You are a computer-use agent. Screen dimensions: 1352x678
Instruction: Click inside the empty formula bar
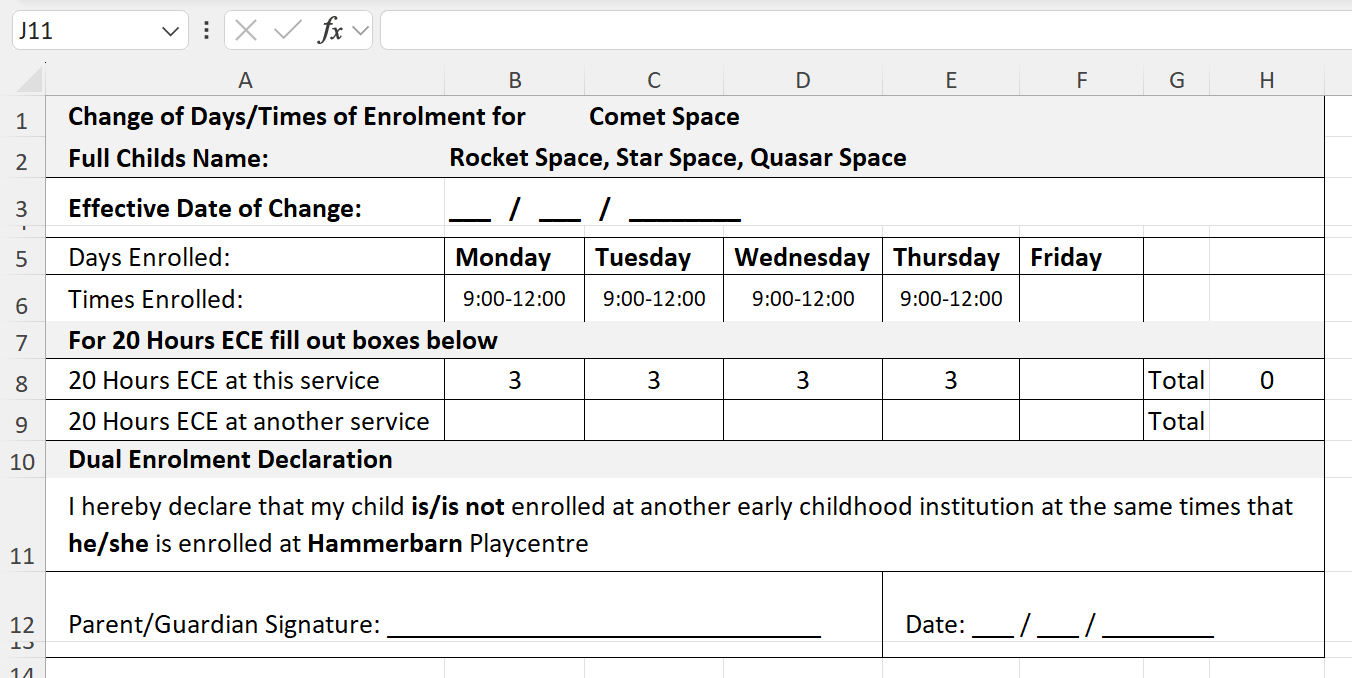[x=700, y=30]
